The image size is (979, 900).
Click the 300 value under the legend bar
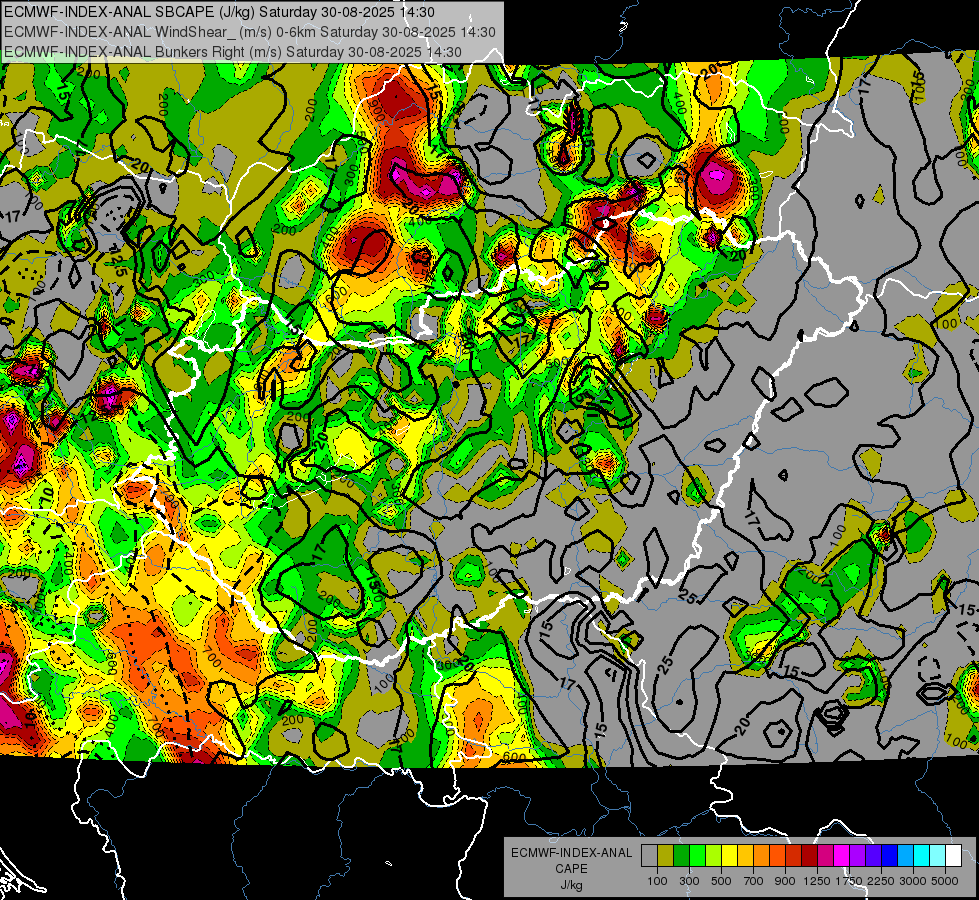point(689,881)
